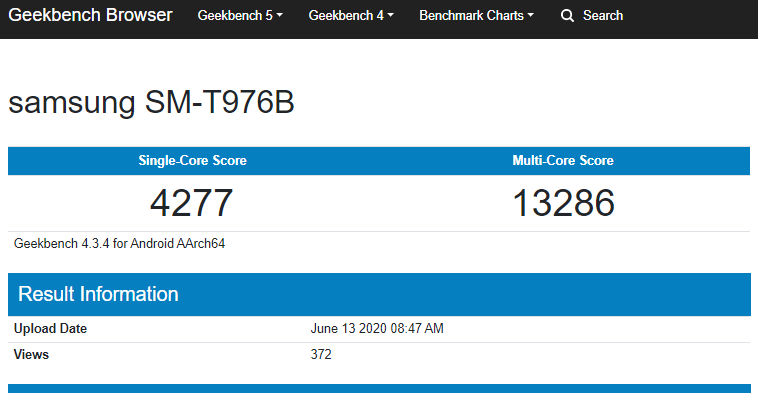Open the Geekbench Browser home link
Viewport: 758px width, 393px height.
coord(90,15)
